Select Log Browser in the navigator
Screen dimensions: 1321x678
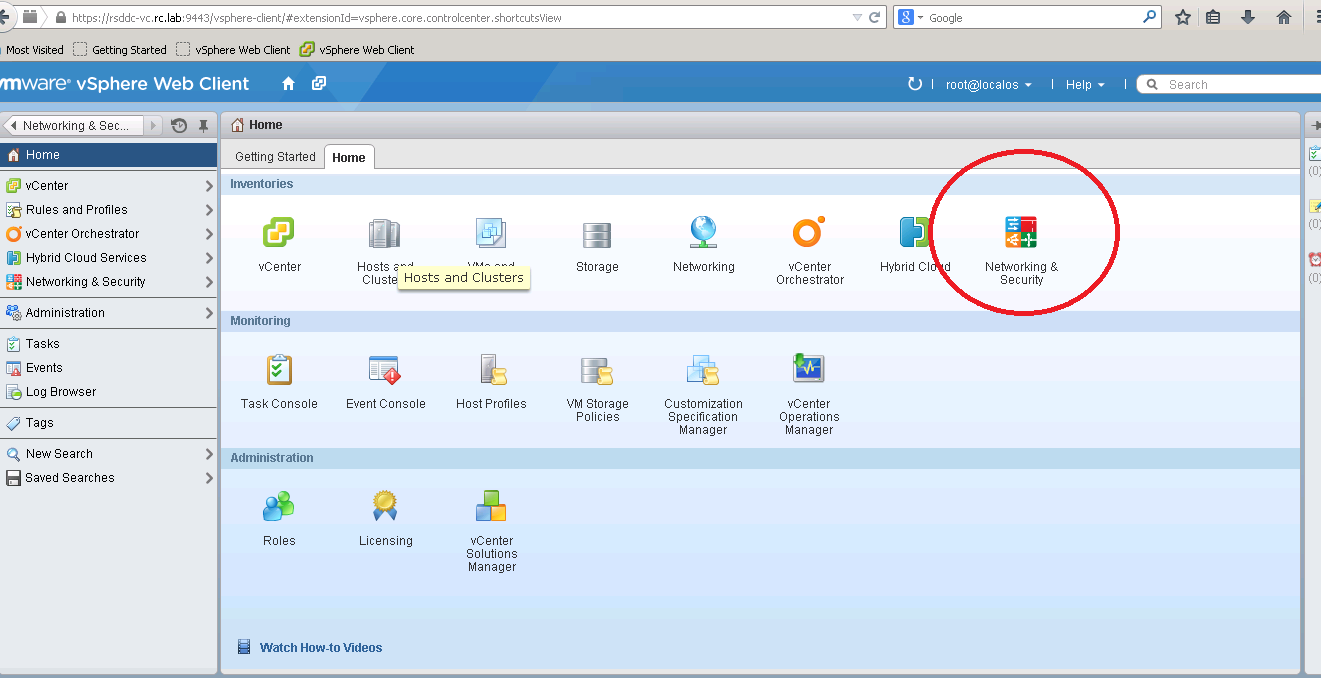pos(61,392)
